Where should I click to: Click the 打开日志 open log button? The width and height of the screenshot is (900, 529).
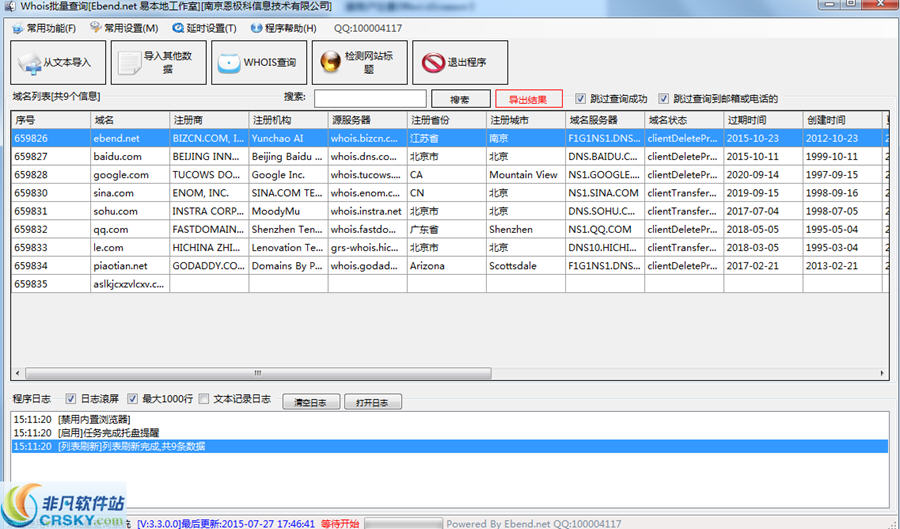373,402
